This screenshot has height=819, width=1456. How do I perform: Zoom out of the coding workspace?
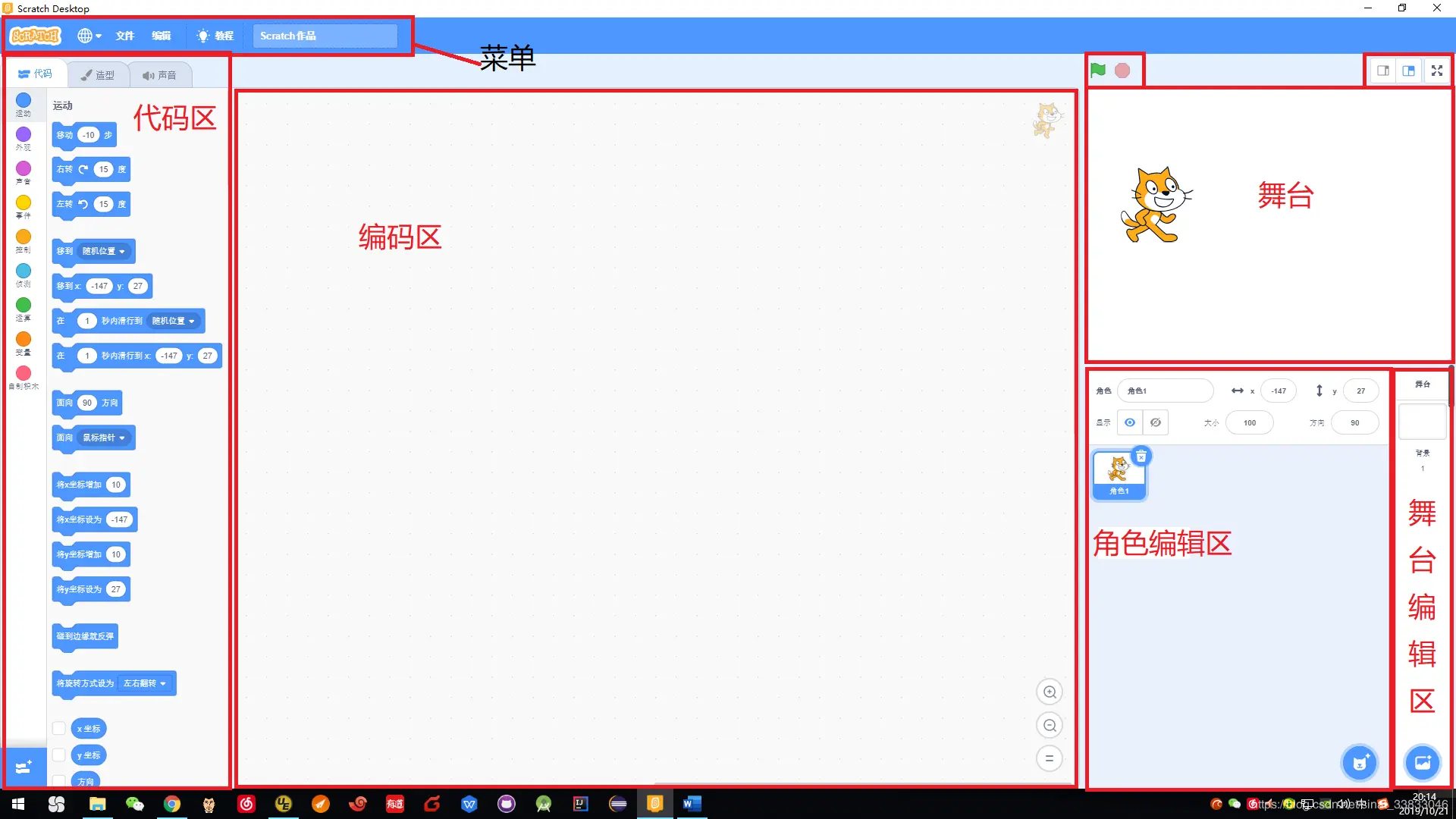click(x=1050, y=726)
